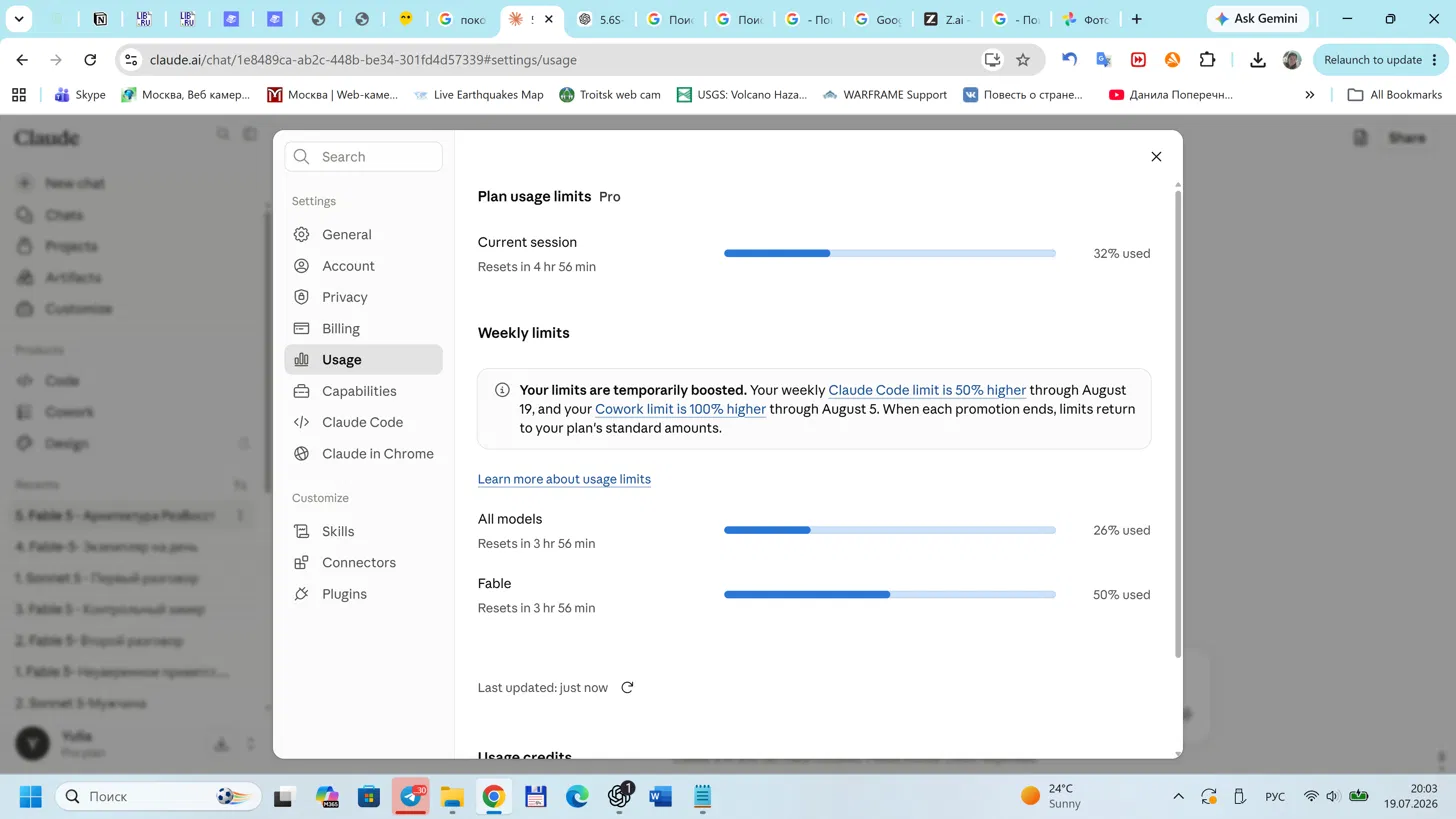Switch to the Google 'поко' tab

(462, 19)
